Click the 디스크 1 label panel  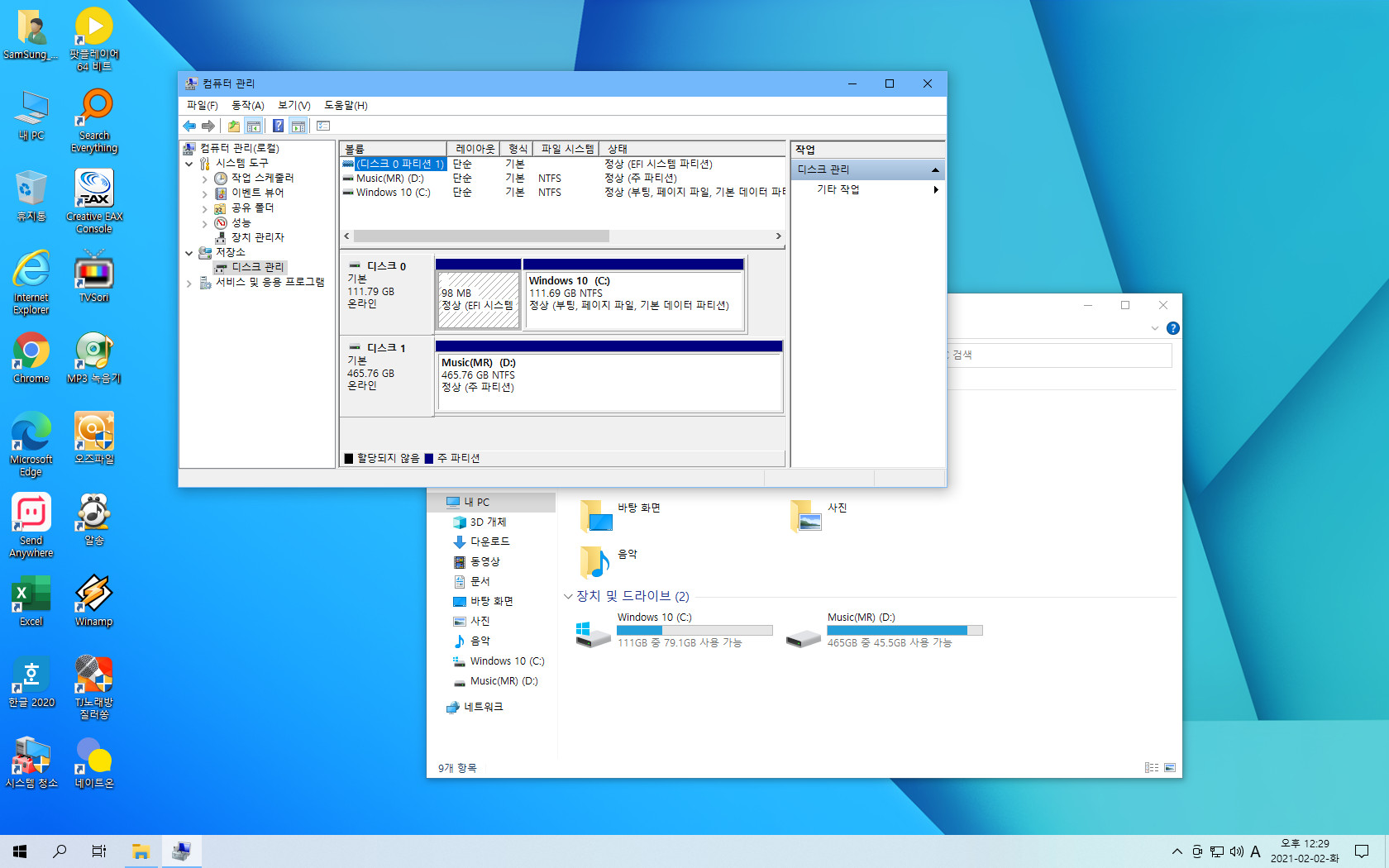coord(387,376)
